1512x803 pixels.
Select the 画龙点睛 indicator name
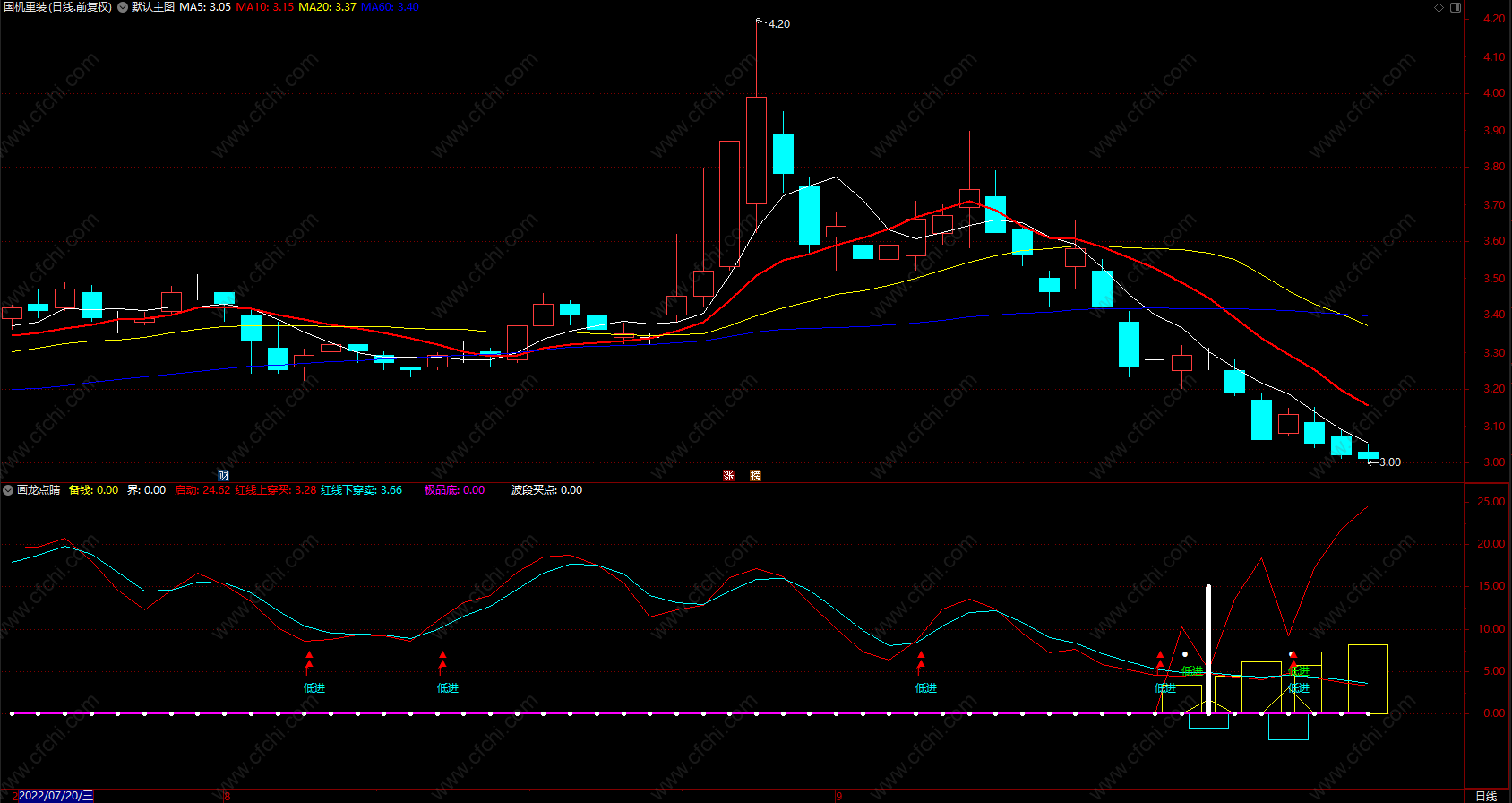point(39,490)
